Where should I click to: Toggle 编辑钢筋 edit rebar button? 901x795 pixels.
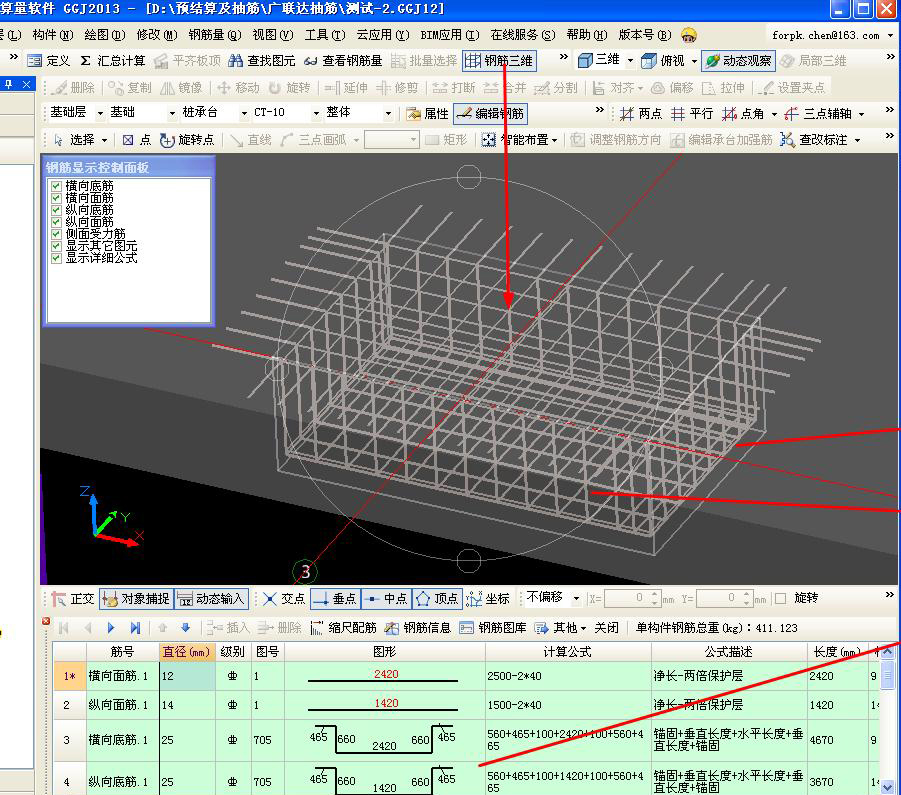pos(490,114)
